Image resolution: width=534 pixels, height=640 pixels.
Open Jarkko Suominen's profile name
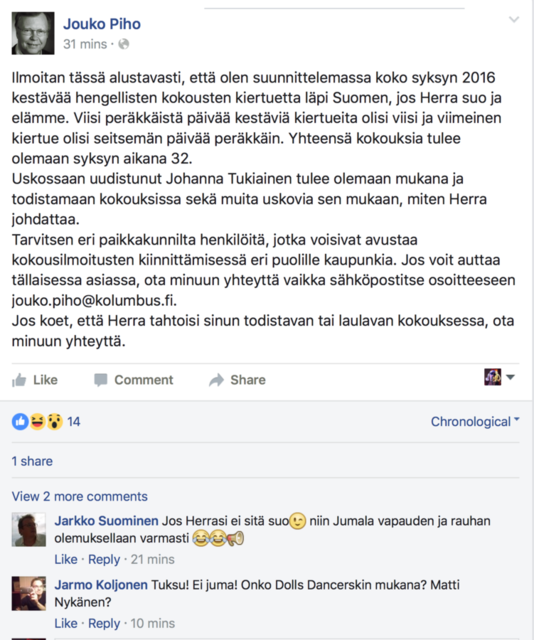coord(106,521)
